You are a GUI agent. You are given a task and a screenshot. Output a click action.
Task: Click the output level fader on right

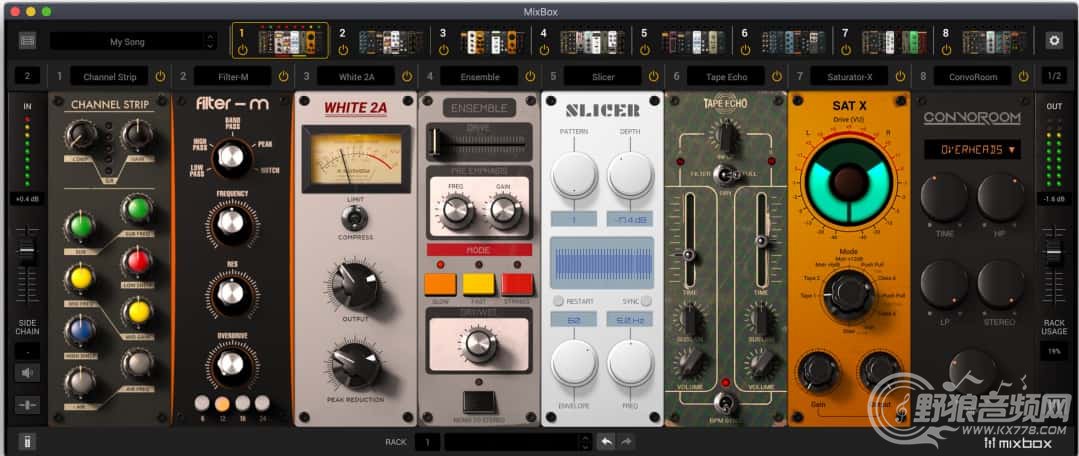pyautogui.click(x=1054, y=252)
